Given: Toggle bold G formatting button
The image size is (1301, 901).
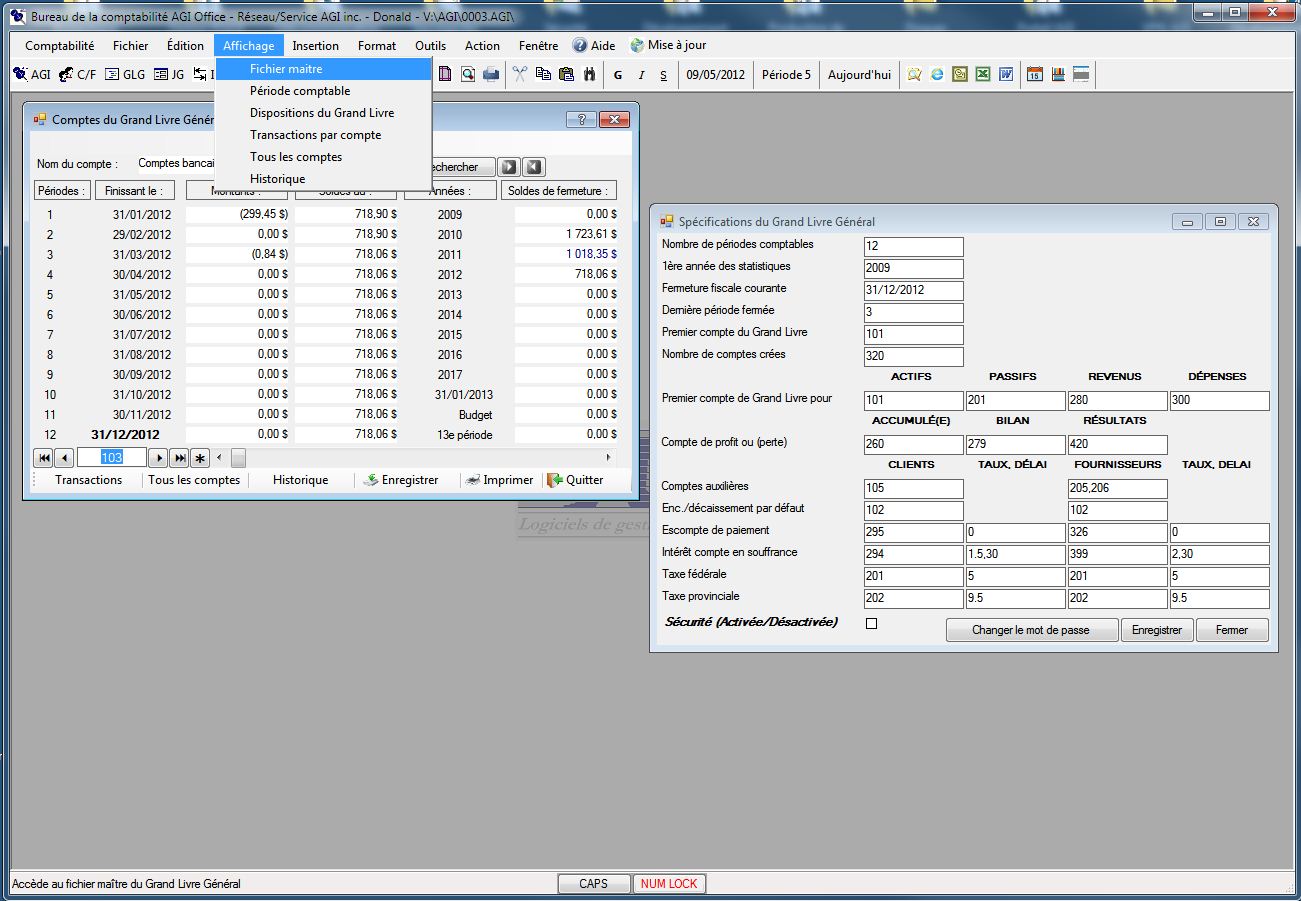Looking at the screenshot, I should [617, 75].
